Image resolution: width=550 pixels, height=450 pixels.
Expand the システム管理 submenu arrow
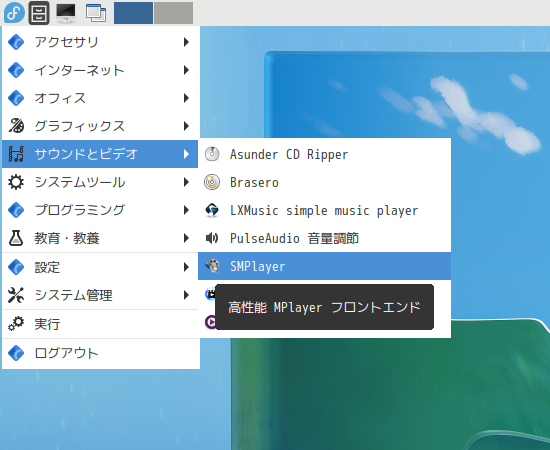click(x=186, y=295)
